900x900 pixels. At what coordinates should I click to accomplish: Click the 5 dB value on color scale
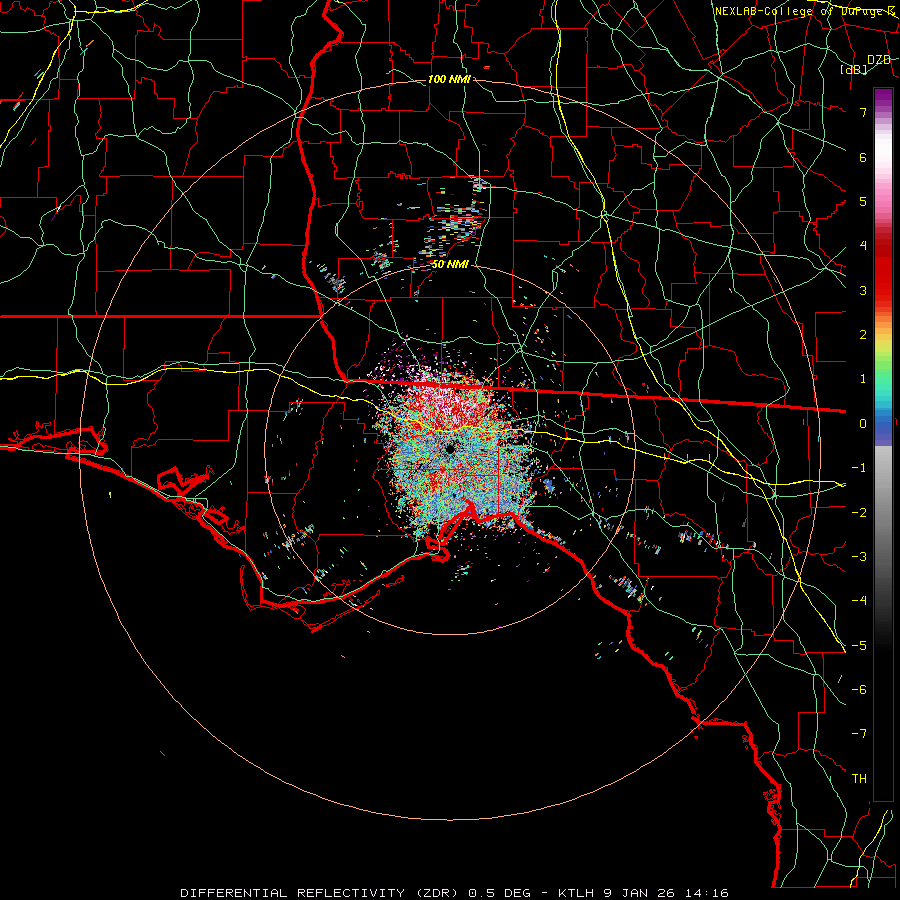coord(863,201)
